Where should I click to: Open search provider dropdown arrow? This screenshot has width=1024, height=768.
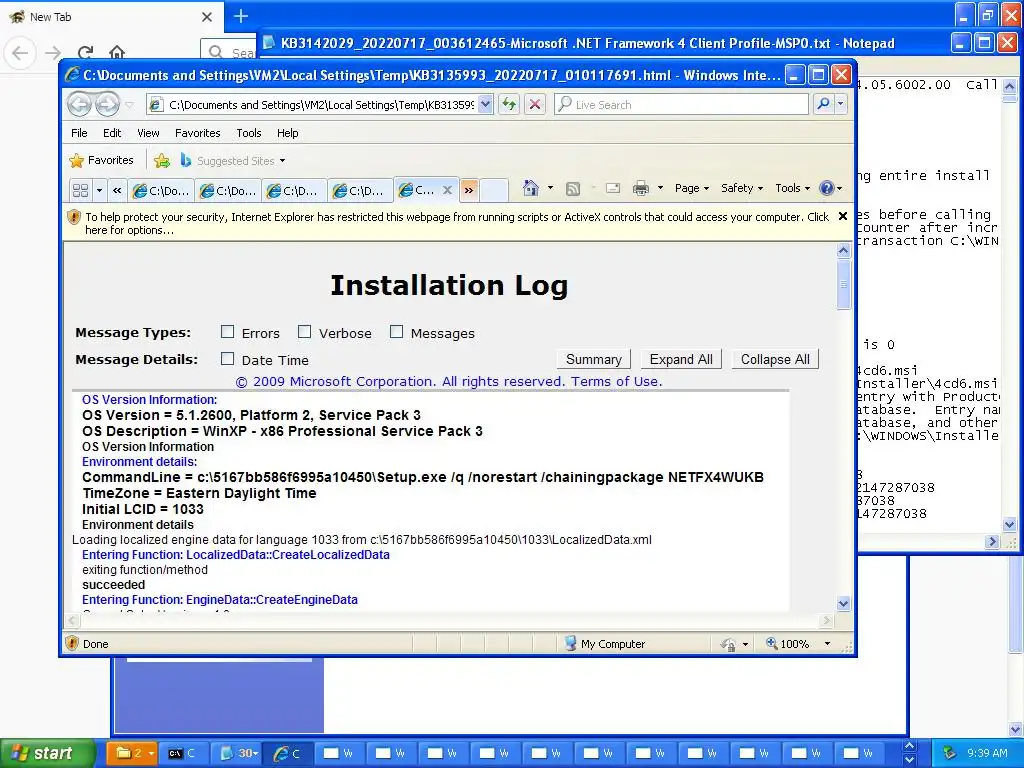click(x=840, y=104)
